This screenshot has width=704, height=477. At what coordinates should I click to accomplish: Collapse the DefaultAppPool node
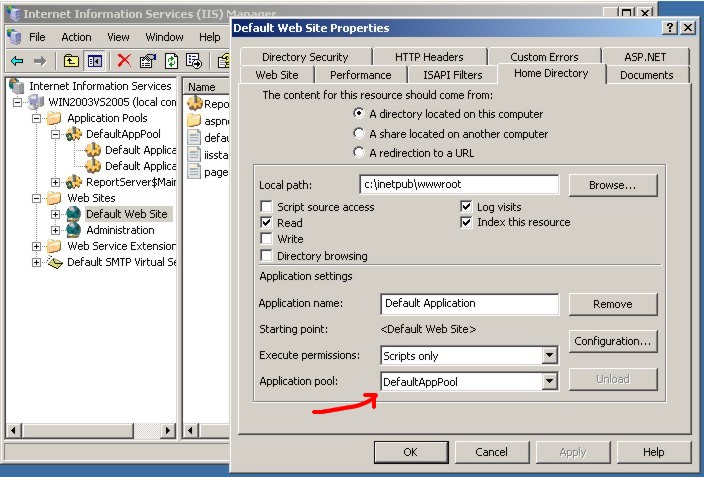click(x=55, y=134)
